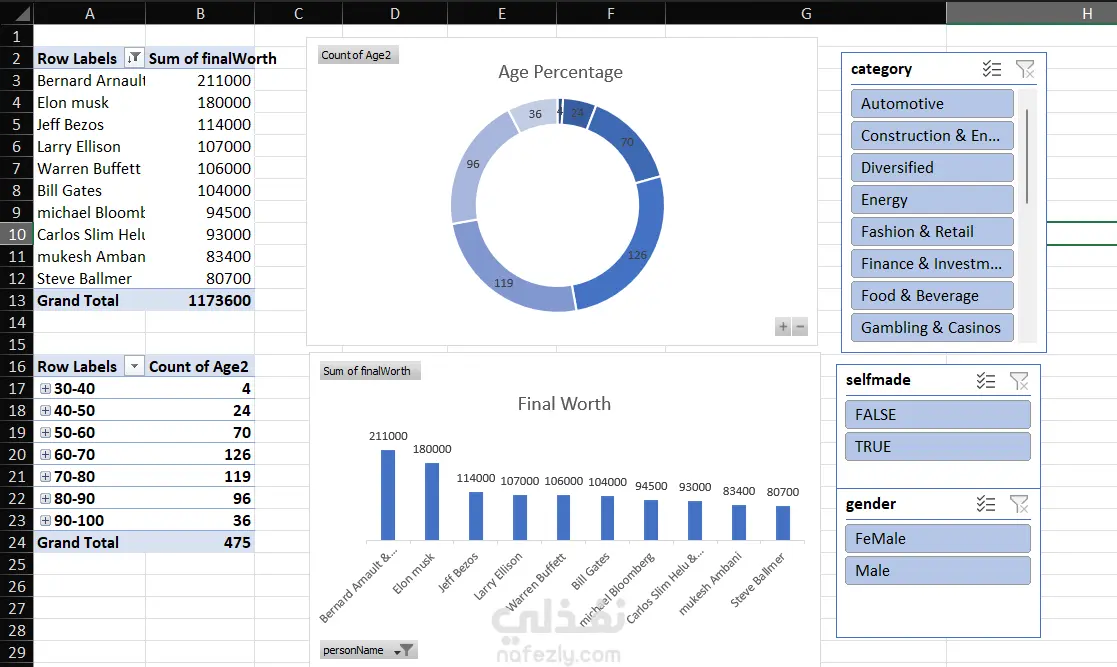Select cell containing Jeff Bezos
The width and height of the screenshot is (1117, 667).
point(90,125)
